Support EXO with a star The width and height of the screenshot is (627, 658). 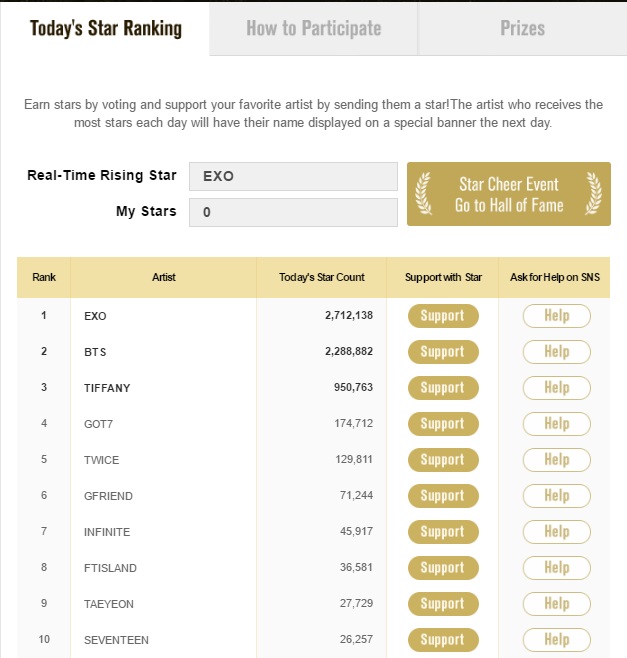click(x=443, y=316)
